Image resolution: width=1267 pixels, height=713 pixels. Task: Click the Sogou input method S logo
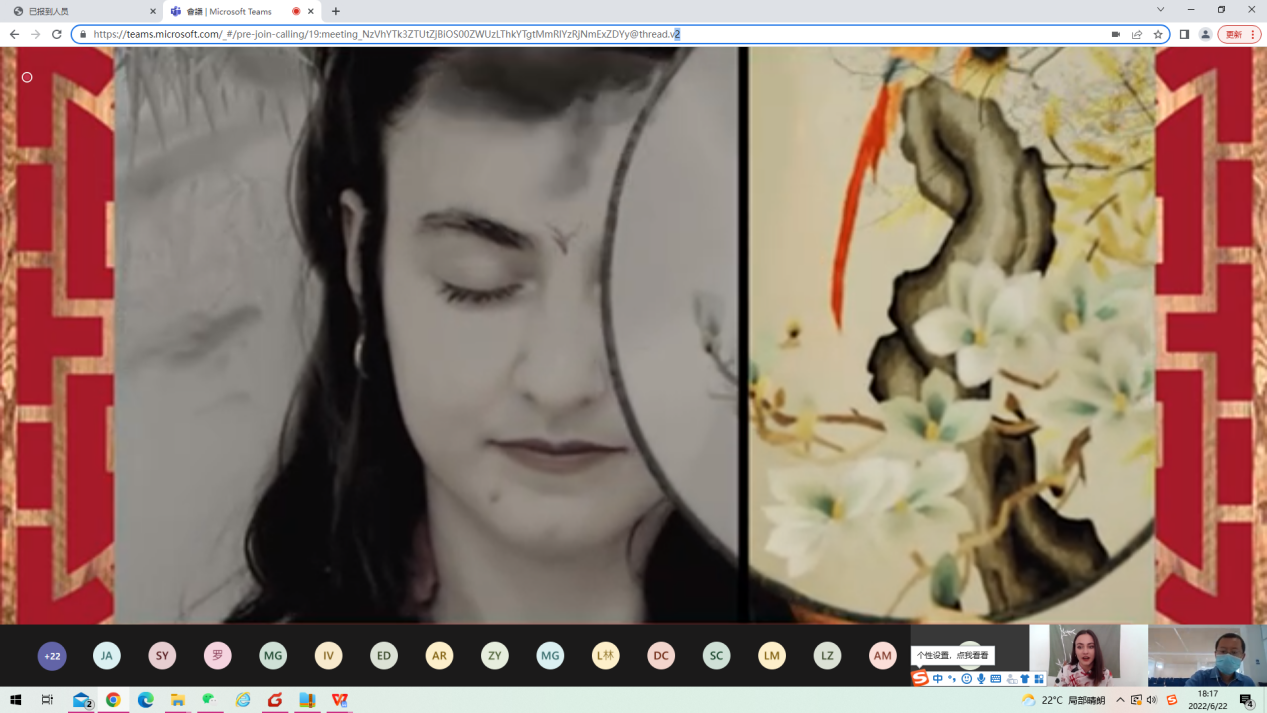pos(920,678)
